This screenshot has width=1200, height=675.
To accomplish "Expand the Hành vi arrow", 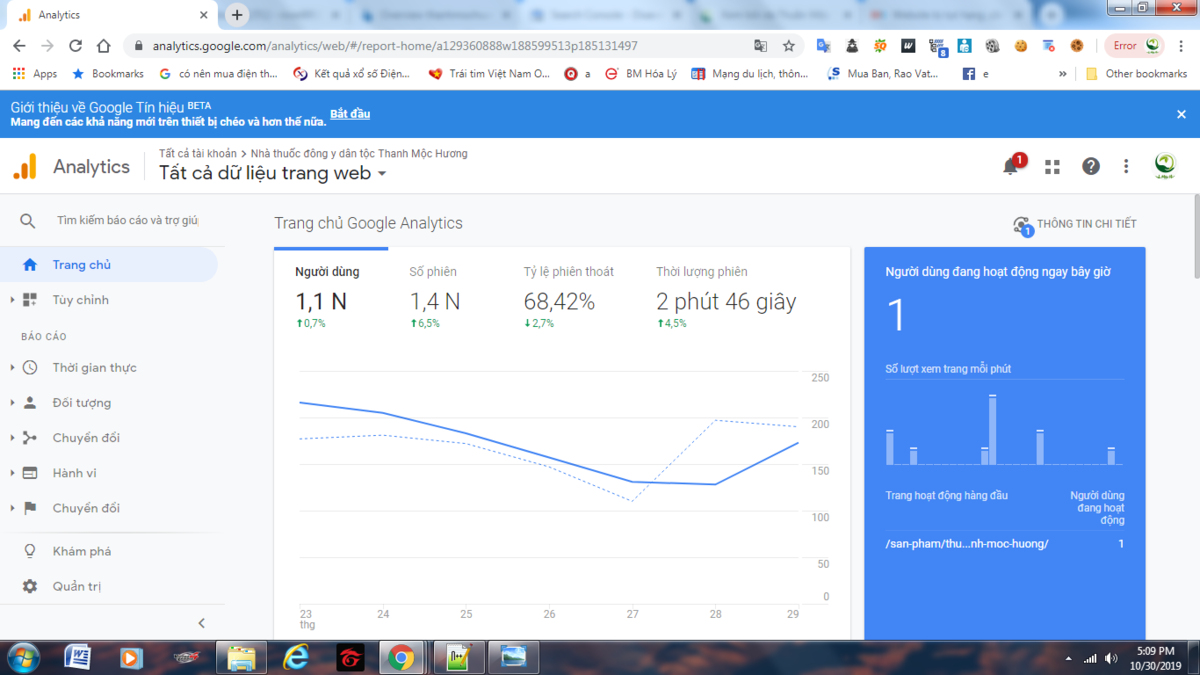I will point(12,473).
